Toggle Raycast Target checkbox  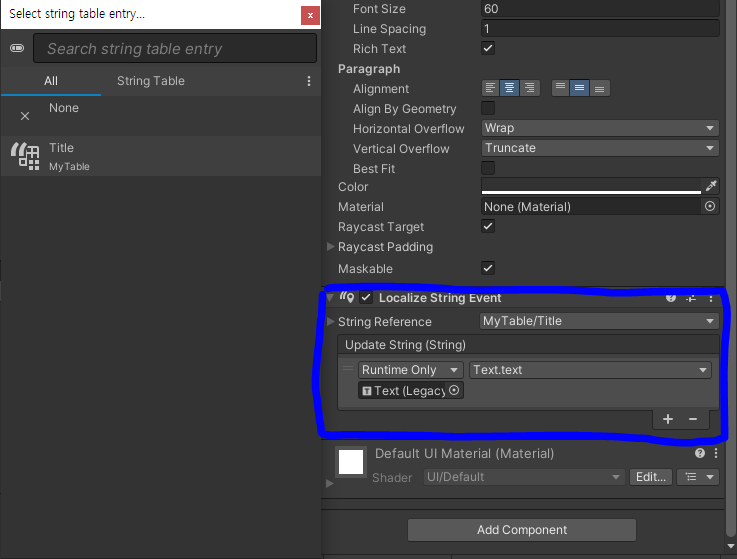[x=488, y=226]
